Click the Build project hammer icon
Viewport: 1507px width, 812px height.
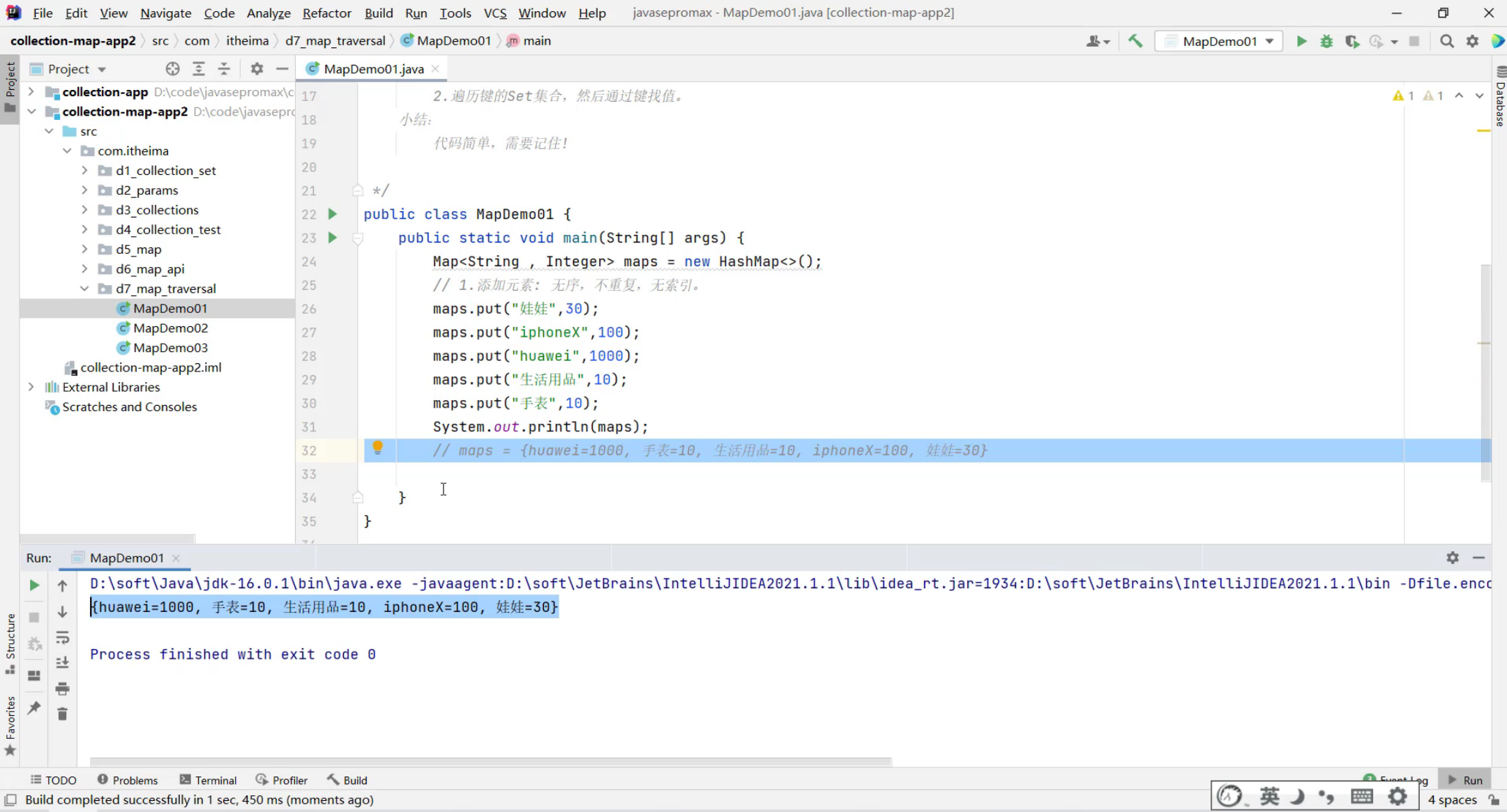[x=1135, y=41]
